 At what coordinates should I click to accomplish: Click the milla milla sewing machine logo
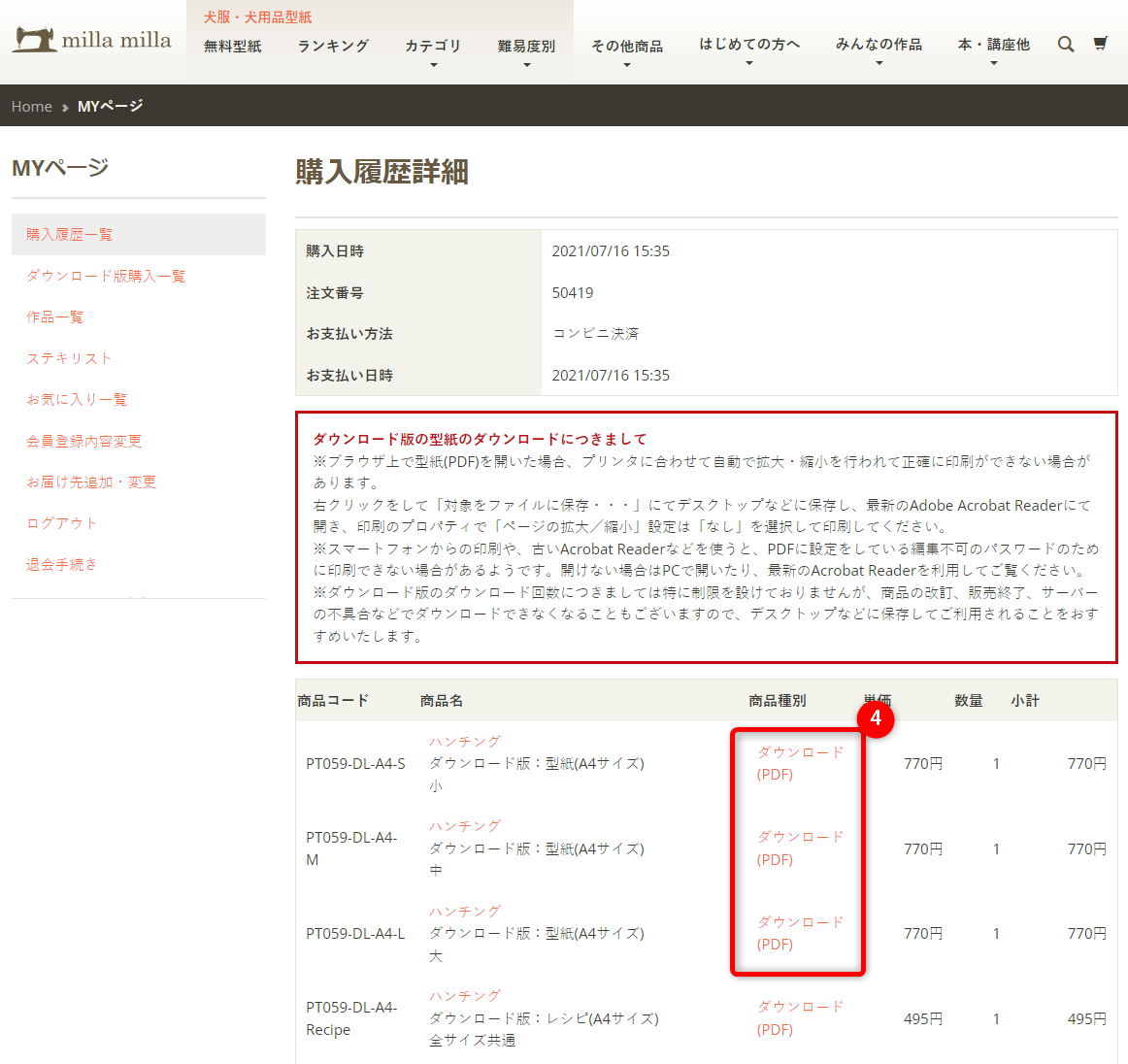[x=92, y=40]
